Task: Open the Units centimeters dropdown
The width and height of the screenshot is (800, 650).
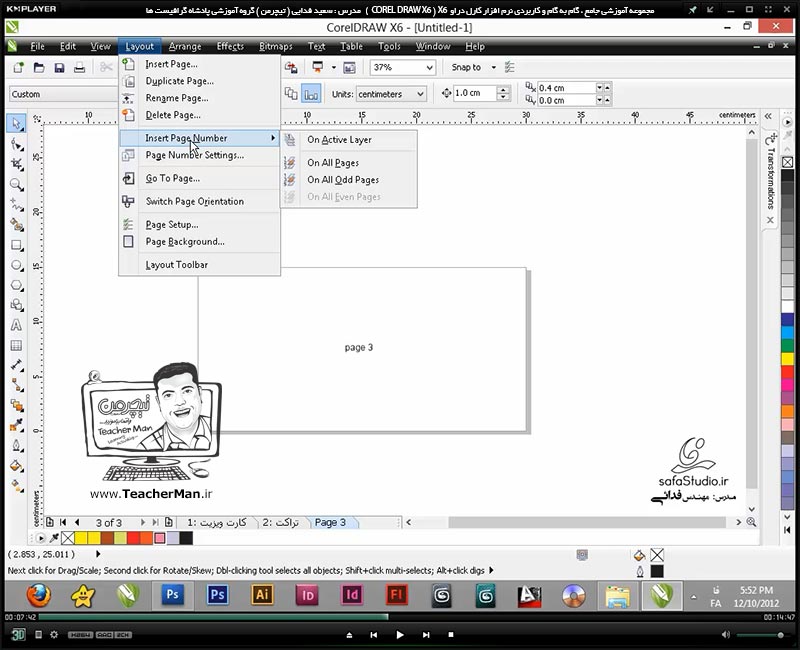Action: pyautogui.click(x=420, y=94)
